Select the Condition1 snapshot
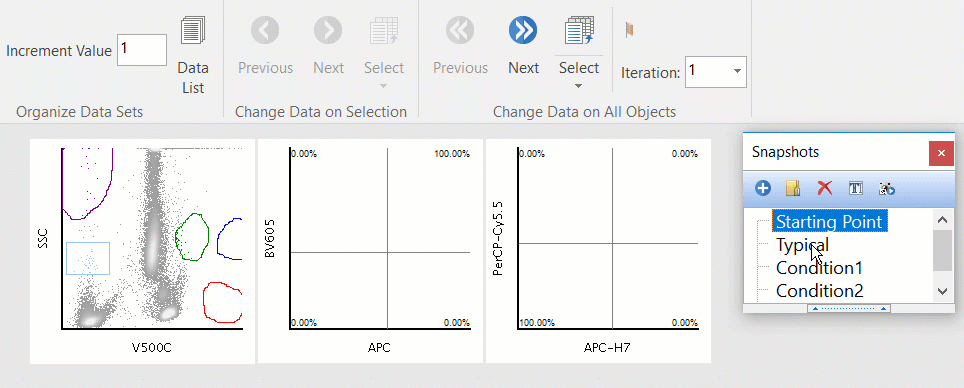The image size is (964, 388). tap(819, 267)
